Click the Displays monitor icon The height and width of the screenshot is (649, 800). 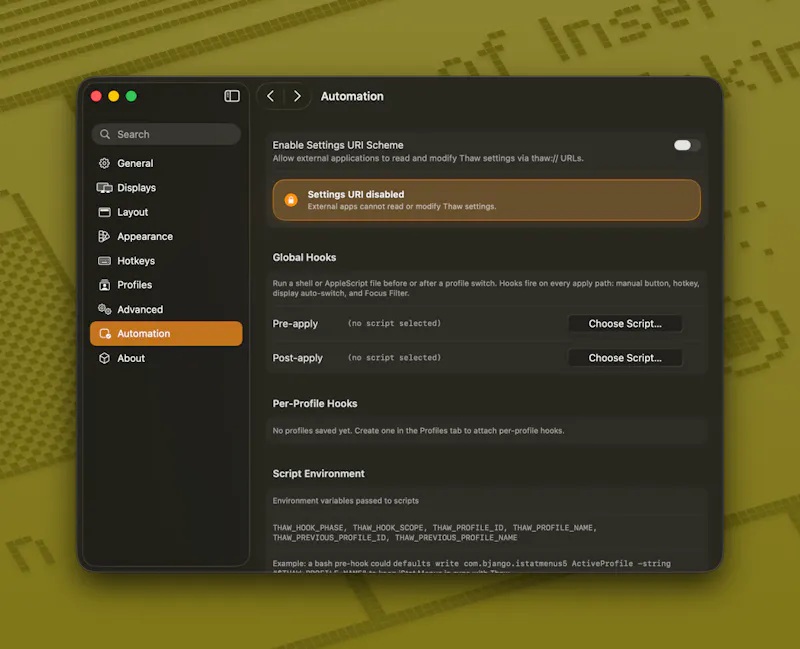104,188
